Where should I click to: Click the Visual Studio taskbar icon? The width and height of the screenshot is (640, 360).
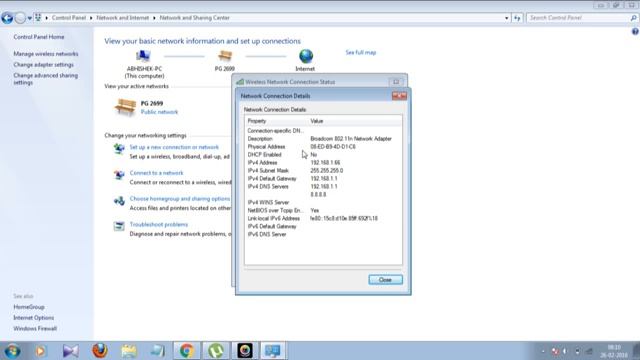click(x=71, y=351)
